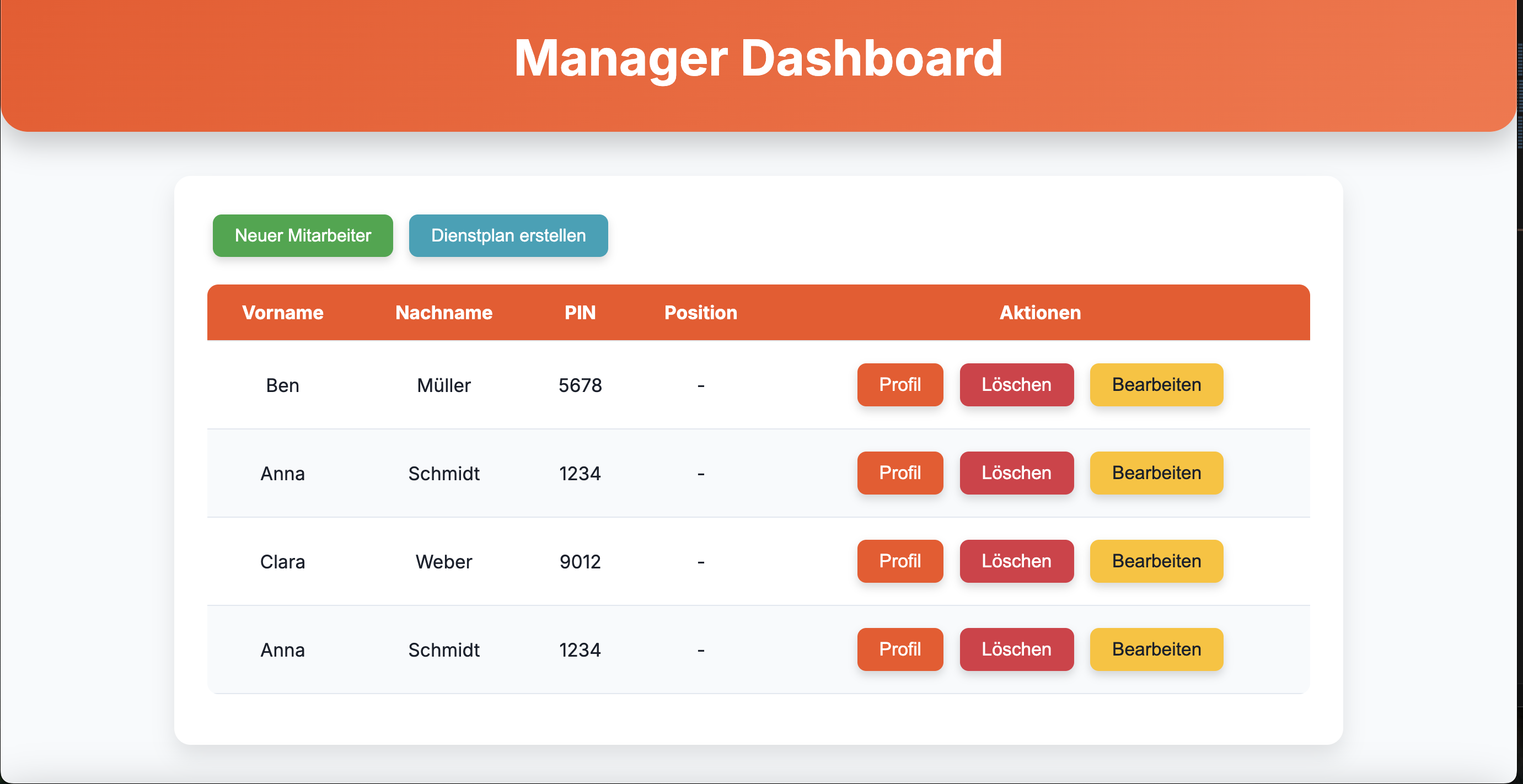
Task: Delete Ben Müller via Löschen
Action: (1016, 385)
